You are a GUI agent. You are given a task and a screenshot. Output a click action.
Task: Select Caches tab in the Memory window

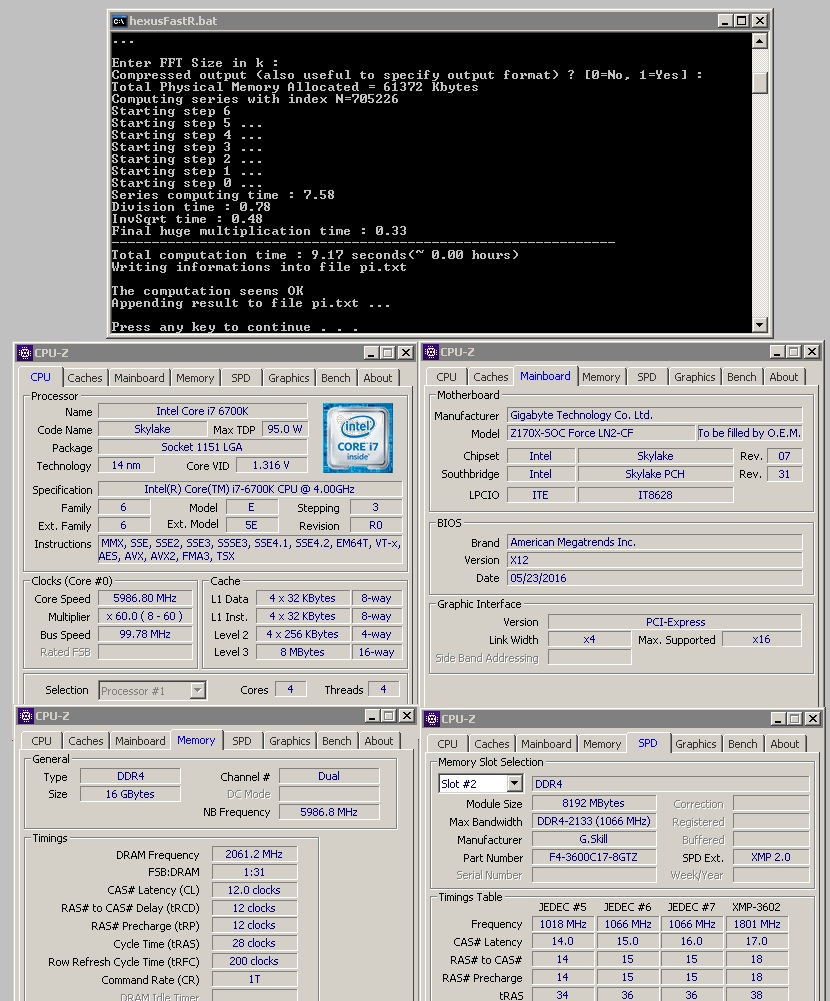(x=86, y=741)
